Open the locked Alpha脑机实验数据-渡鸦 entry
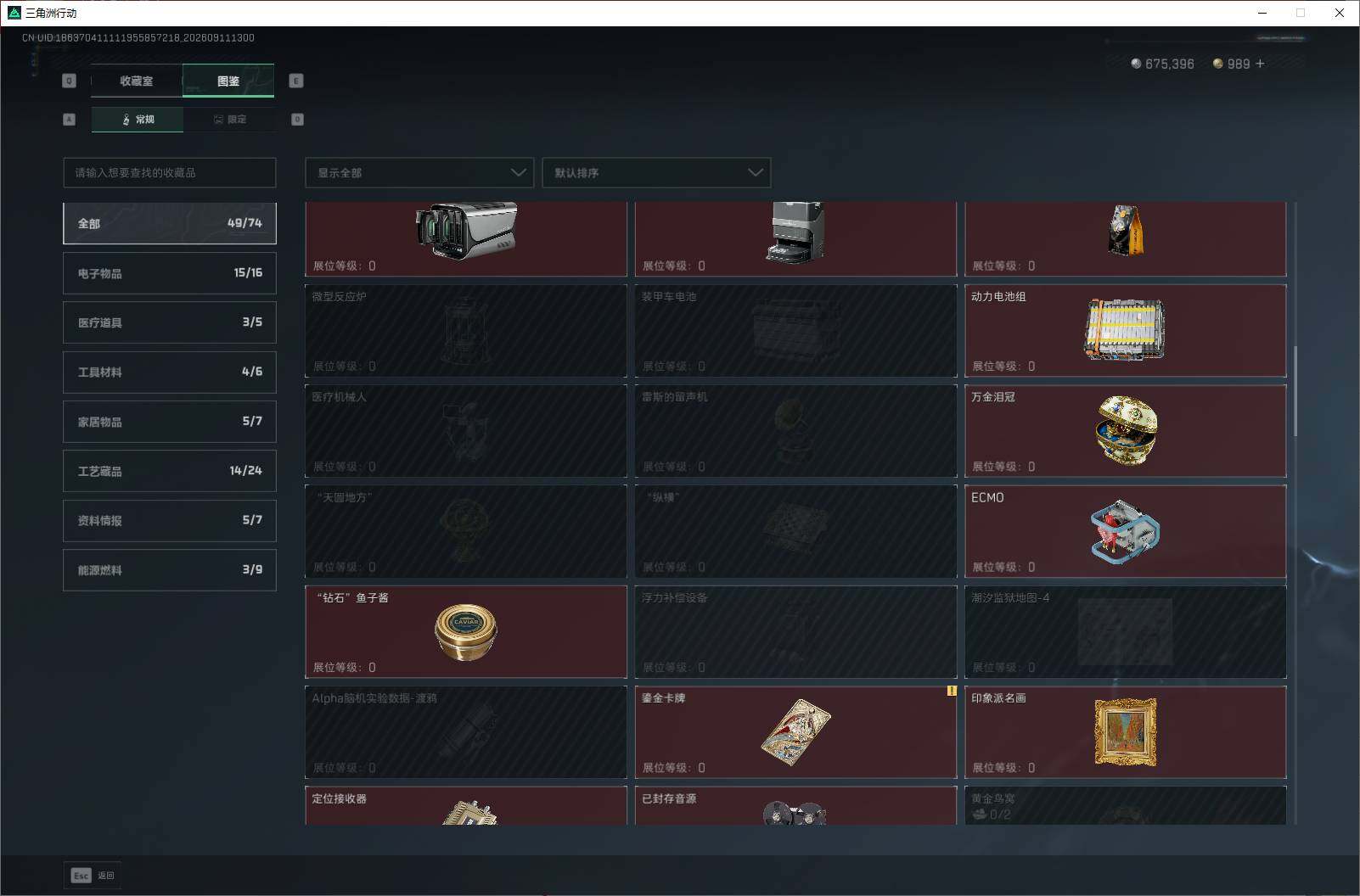Screen dimensions: 1360x896 (466, 732)
